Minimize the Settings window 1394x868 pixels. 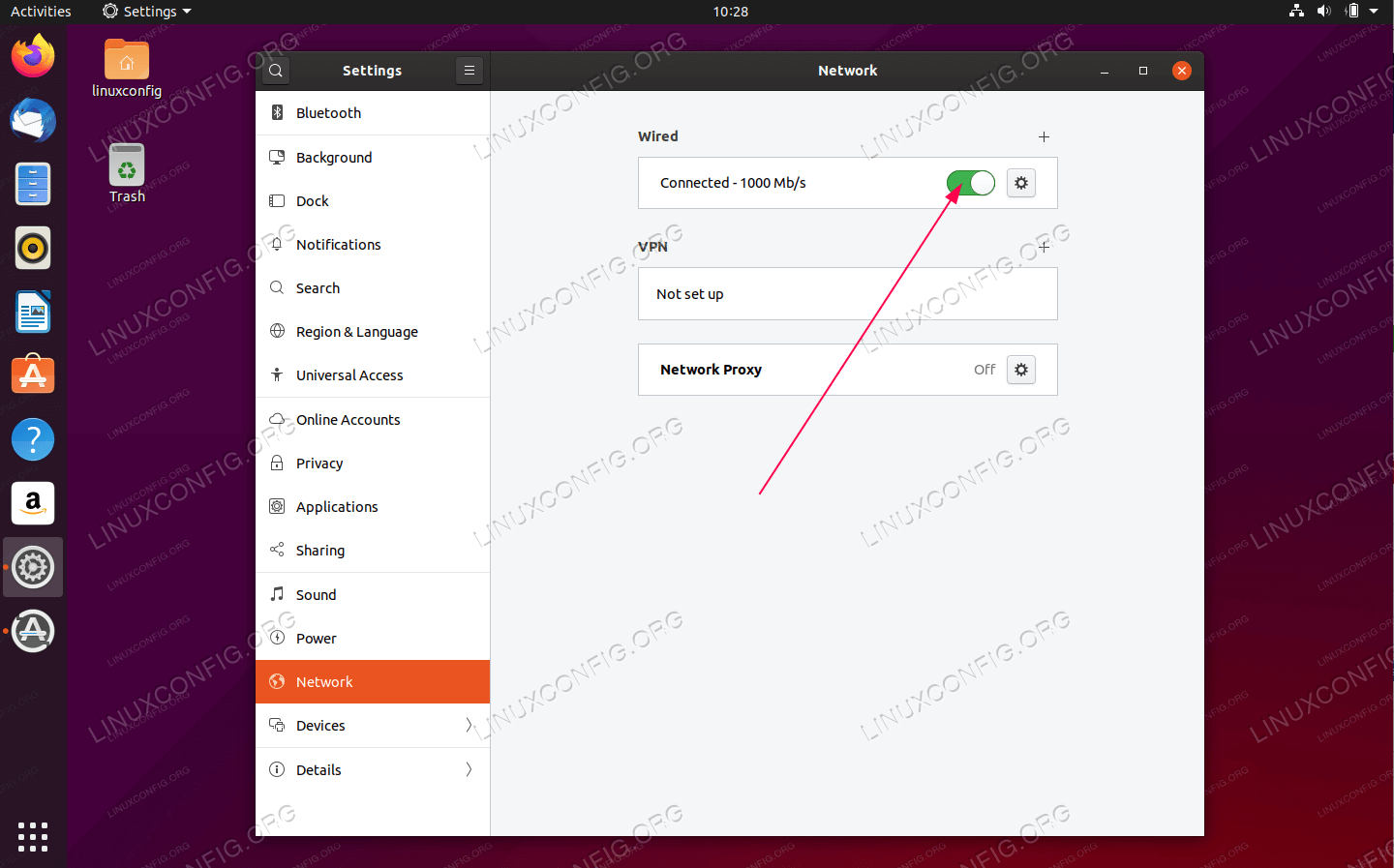tap(1105, 71)
